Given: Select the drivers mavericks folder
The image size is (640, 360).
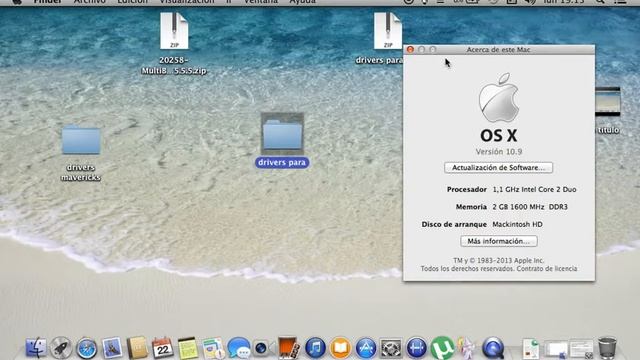Looking at the screenshot, I should pyautogui.click(x=81, y=153).
